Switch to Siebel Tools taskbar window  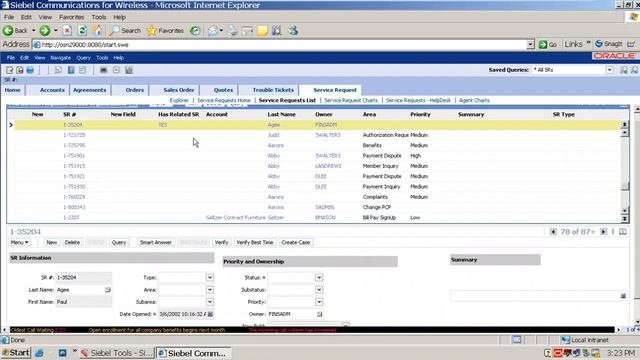[117, 353]
